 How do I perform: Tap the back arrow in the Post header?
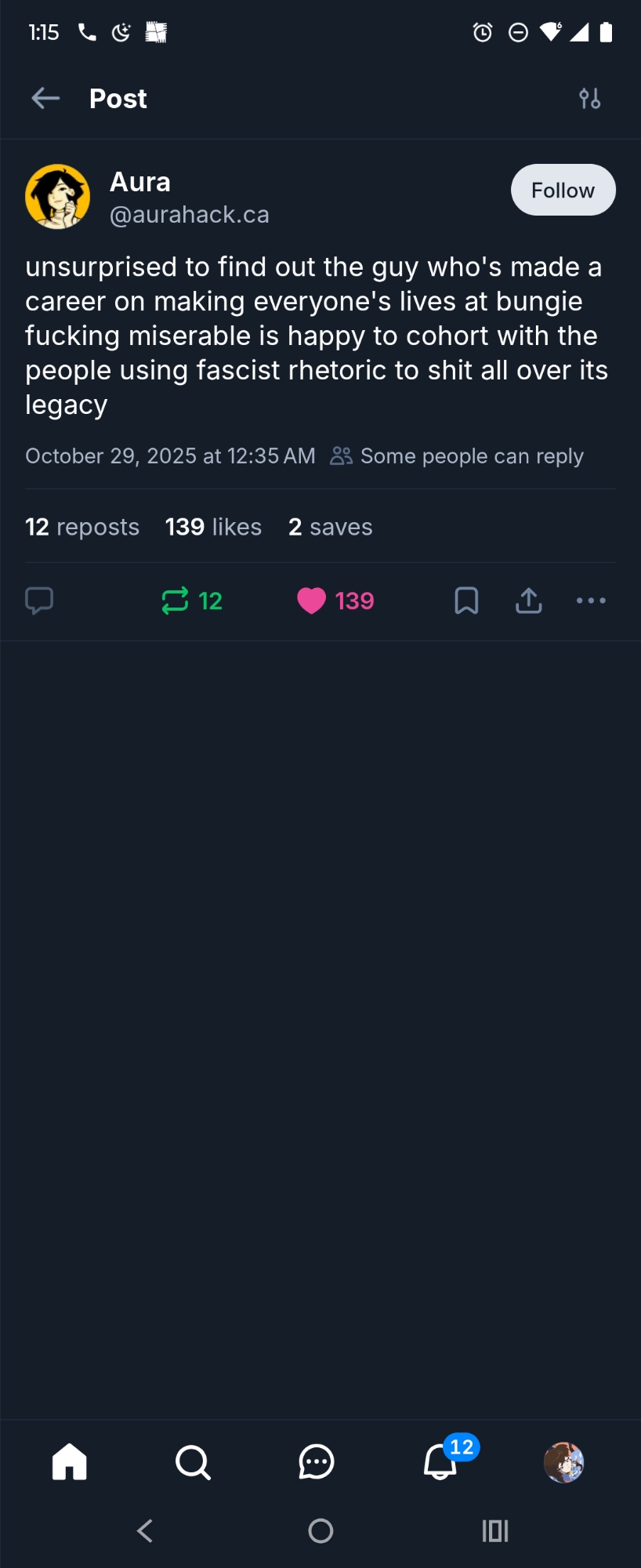(45, 98)
